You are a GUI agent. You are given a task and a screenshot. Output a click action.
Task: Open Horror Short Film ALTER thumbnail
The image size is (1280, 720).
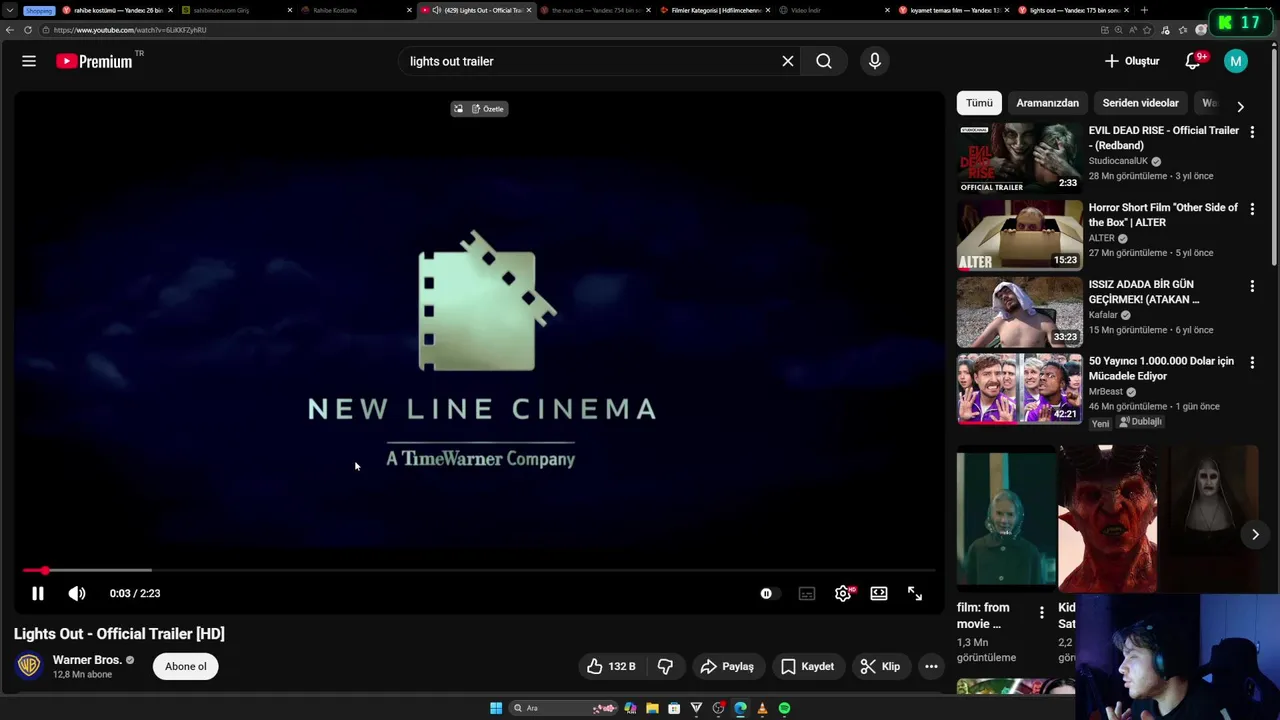1019,235
